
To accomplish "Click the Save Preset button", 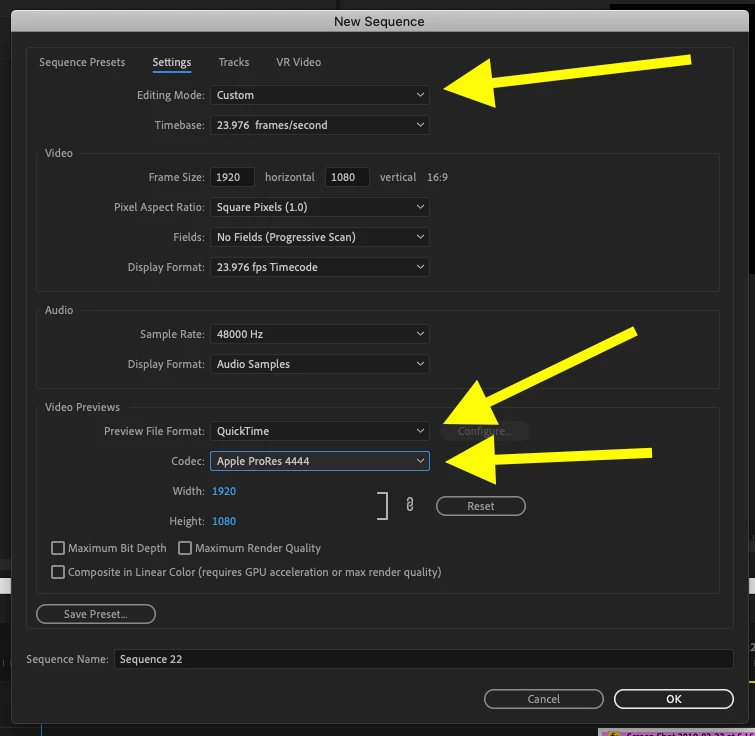I will tap(96, 614).
